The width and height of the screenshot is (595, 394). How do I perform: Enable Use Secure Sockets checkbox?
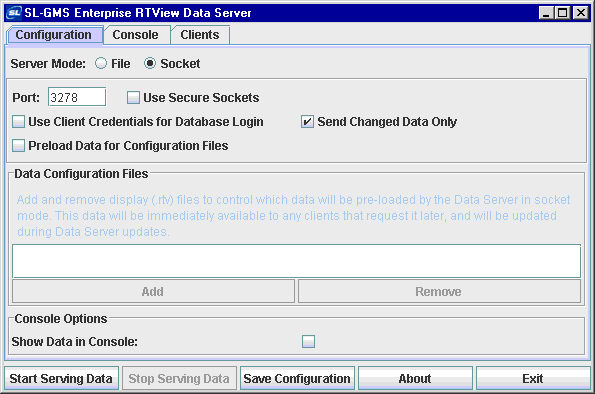(x=133, y=98)
